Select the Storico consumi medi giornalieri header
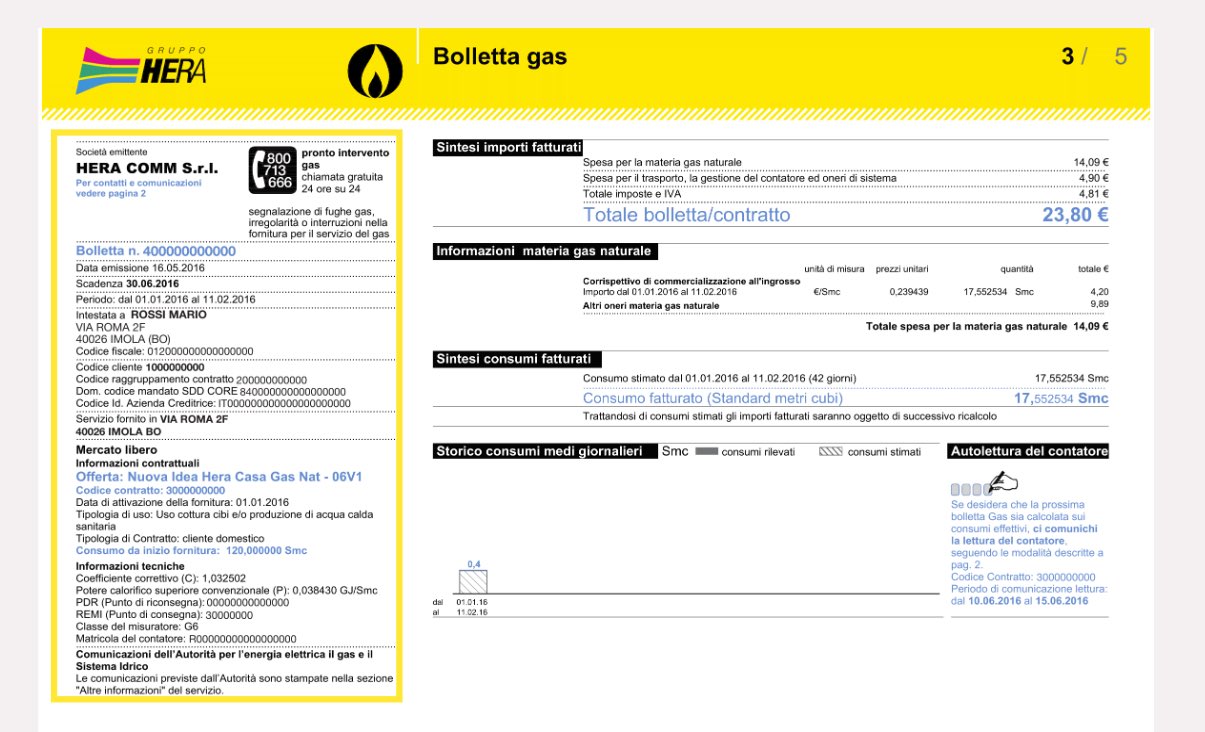 pos(538,452)
